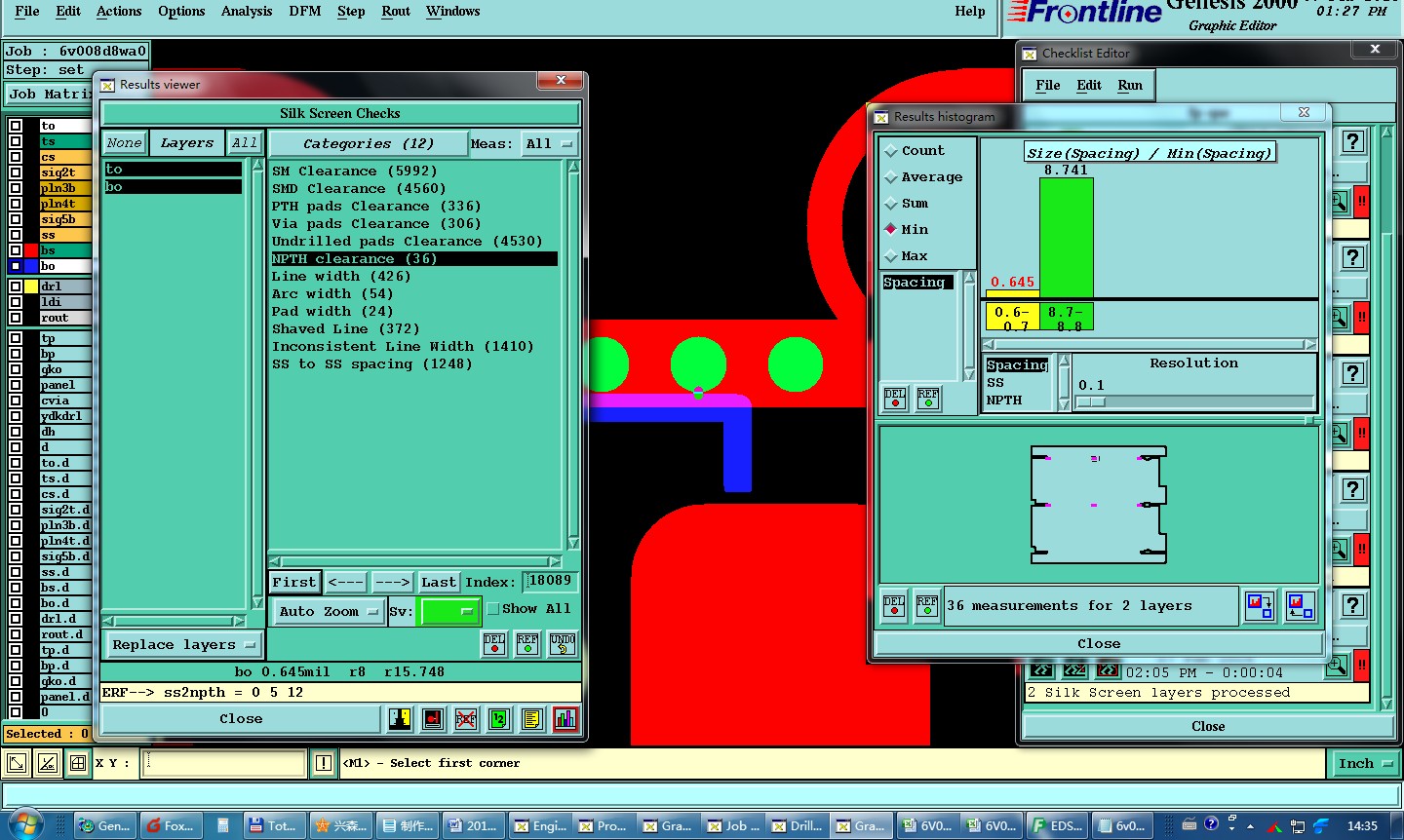Click Resolution slider handle
1404x840 pixels.
(x=1091, y=402)
